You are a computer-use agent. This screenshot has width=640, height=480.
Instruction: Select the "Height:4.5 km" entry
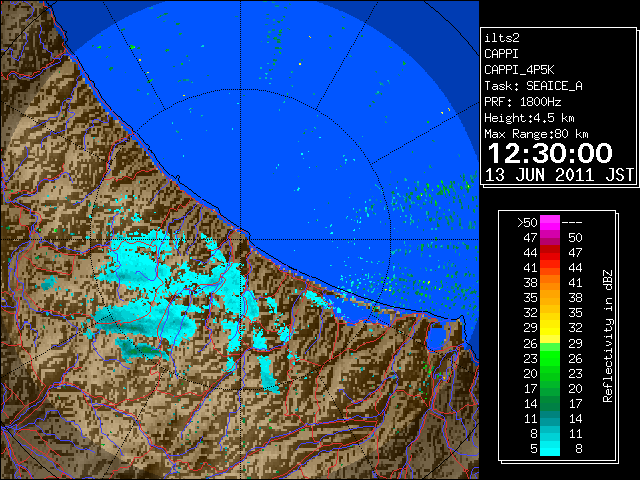point(529,118)
